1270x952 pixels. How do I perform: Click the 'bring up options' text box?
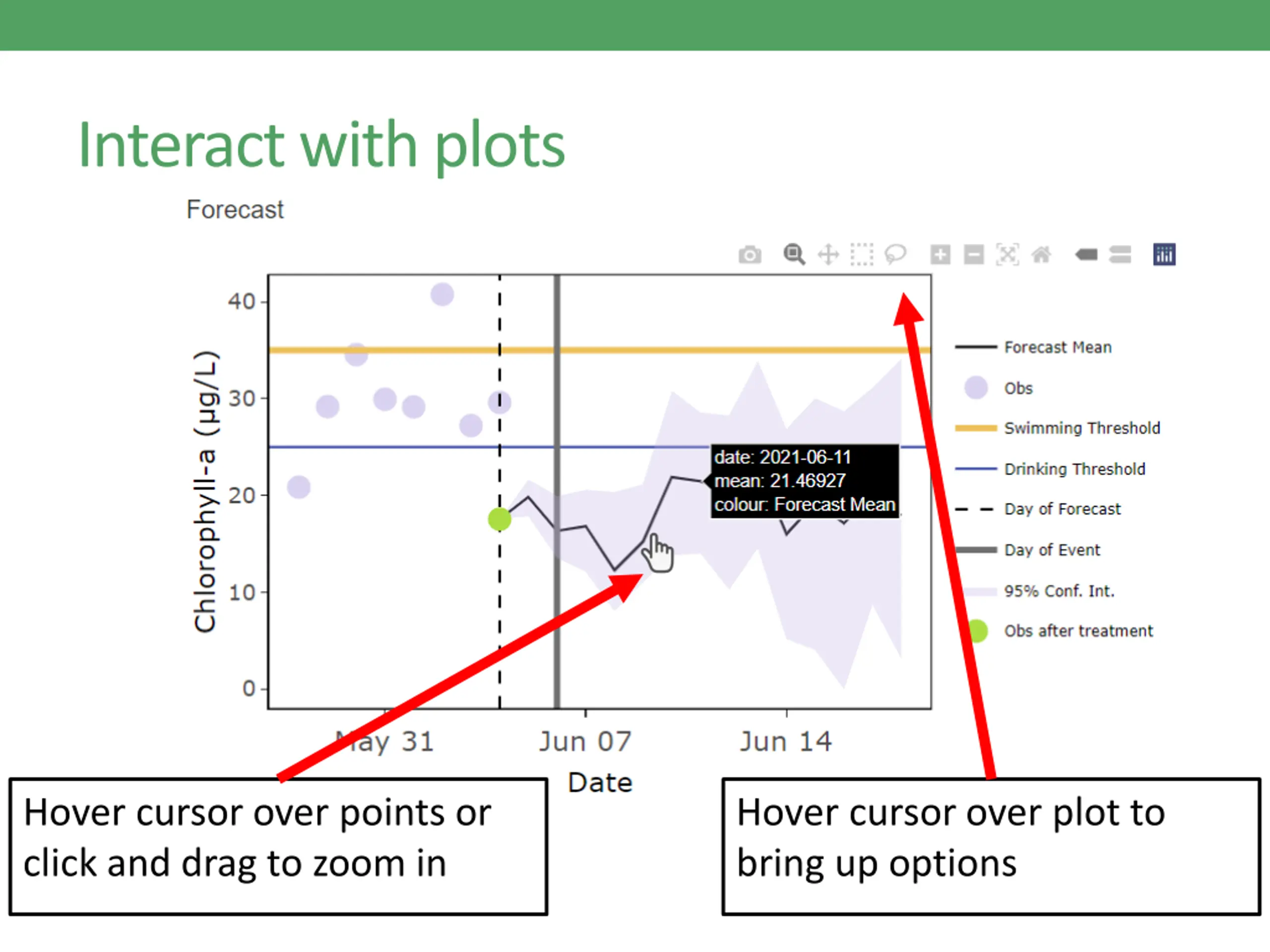pyautogui.click(x=991, y=846)
